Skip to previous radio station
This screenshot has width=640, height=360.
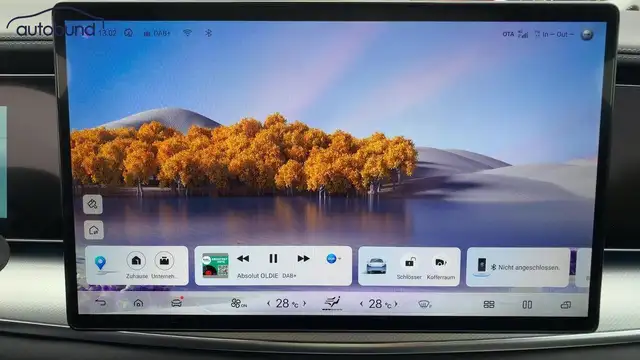(x=243, y=258)
